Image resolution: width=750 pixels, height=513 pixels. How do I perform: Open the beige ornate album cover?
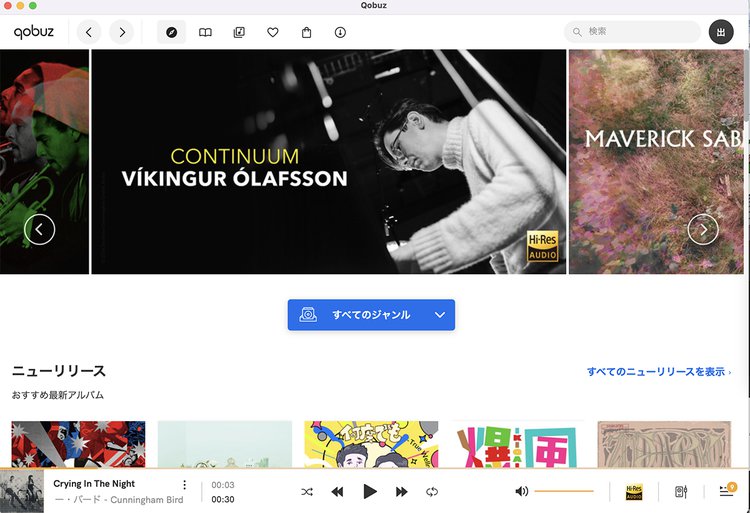click(664, 444)
